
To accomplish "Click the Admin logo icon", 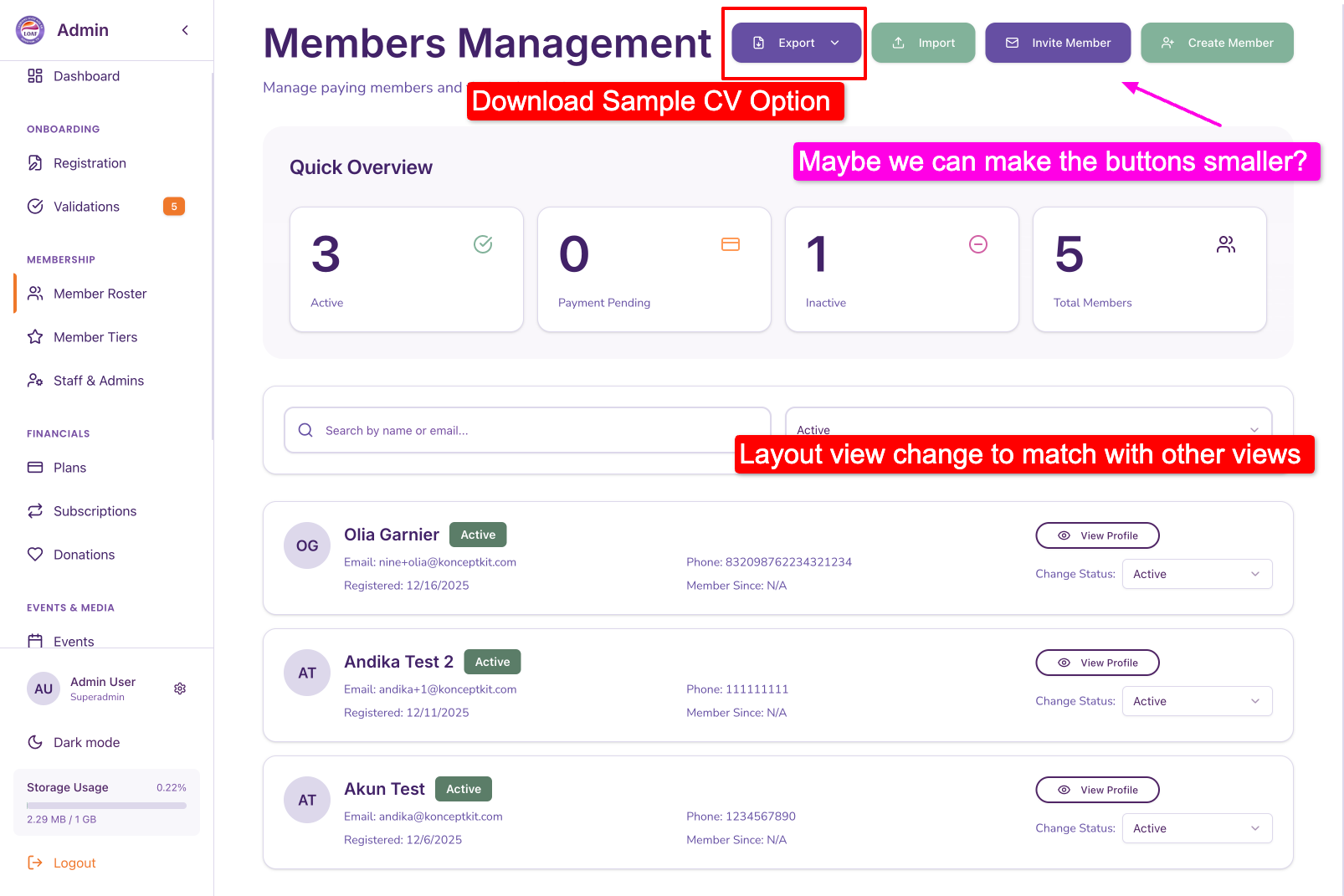I will (31, 30).
